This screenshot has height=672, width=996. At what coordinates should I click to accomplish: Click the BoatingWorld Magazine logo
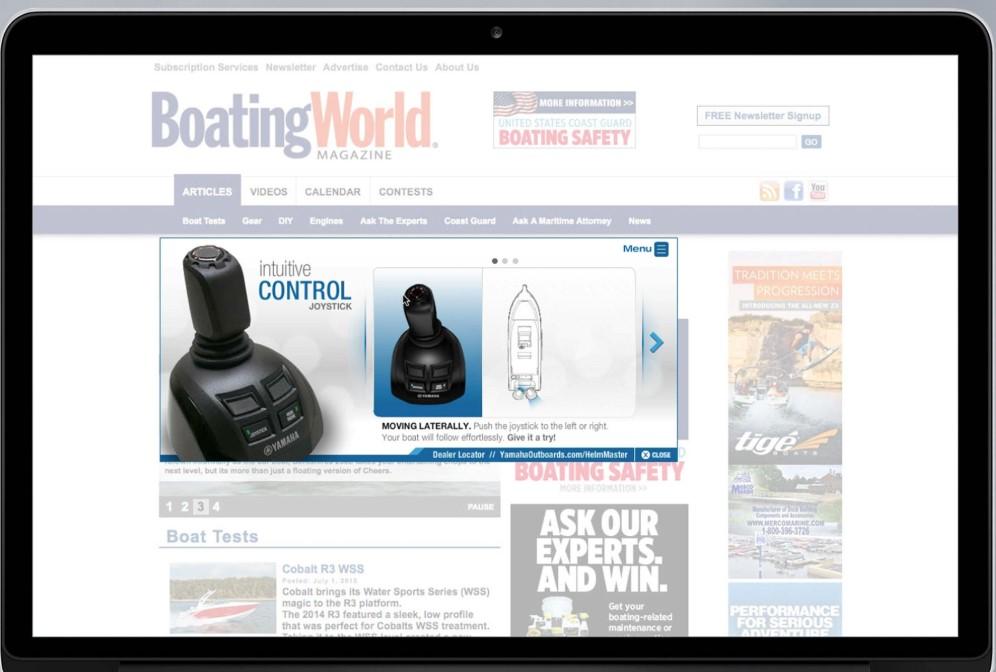coord(294,125)
